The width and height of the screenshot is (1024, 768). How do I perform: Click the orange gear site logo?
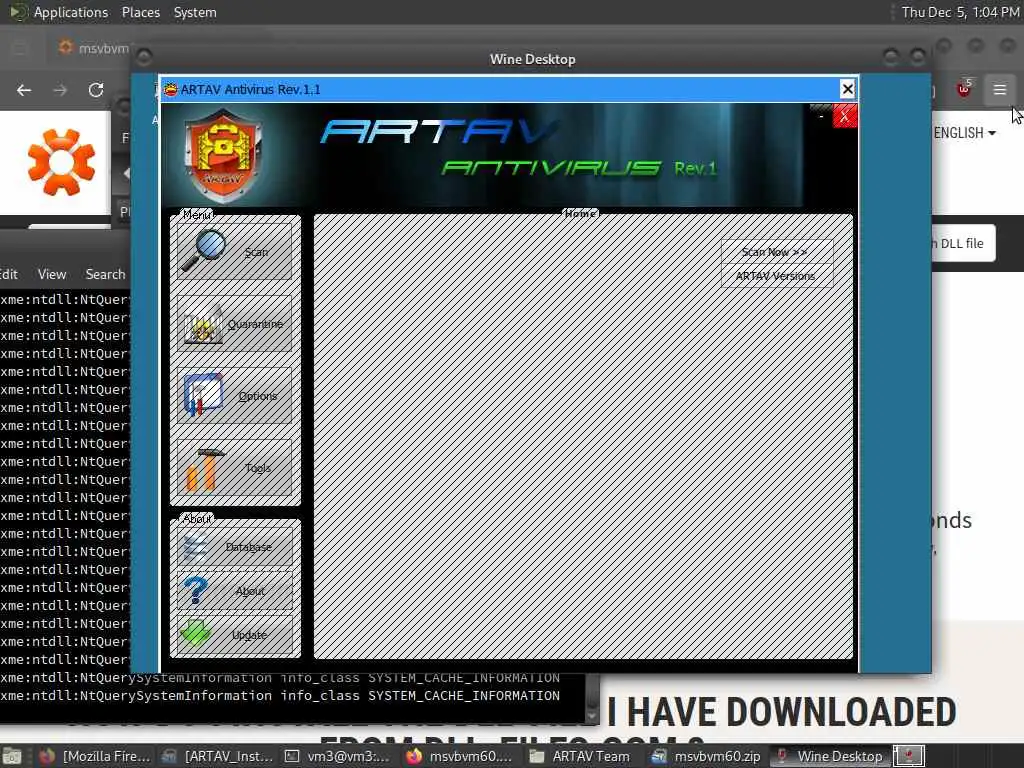[x=61, y=162]
